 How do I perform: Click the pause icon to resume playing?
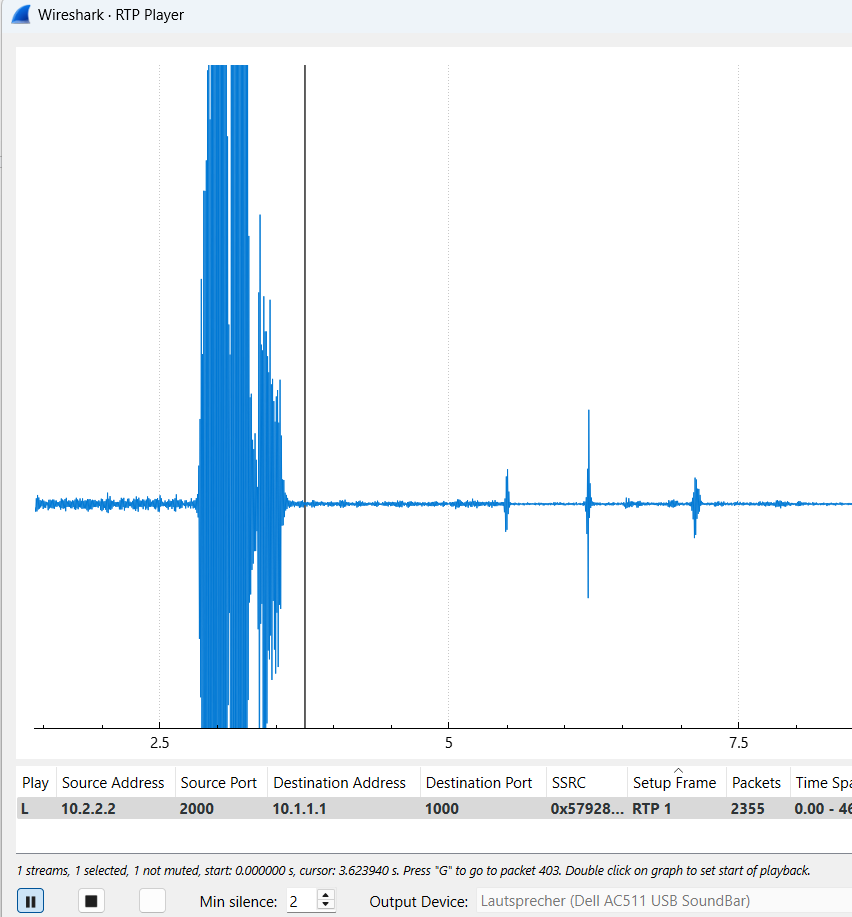pos(30,900)
